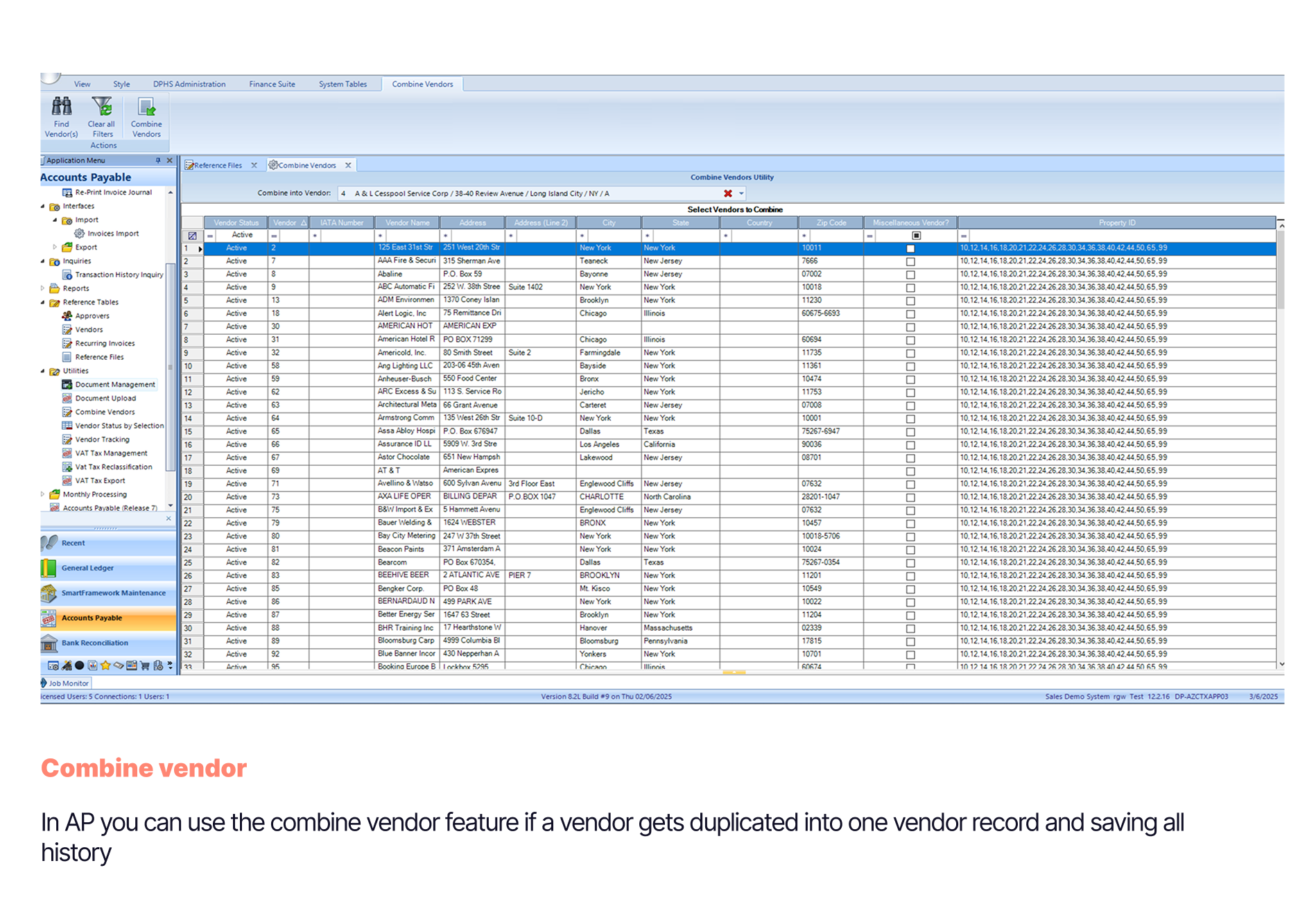Image resolution: width=1316 pixels, height=913 pixels.
Task: Open the General Ledger module
Action: [x=108, y=568]
